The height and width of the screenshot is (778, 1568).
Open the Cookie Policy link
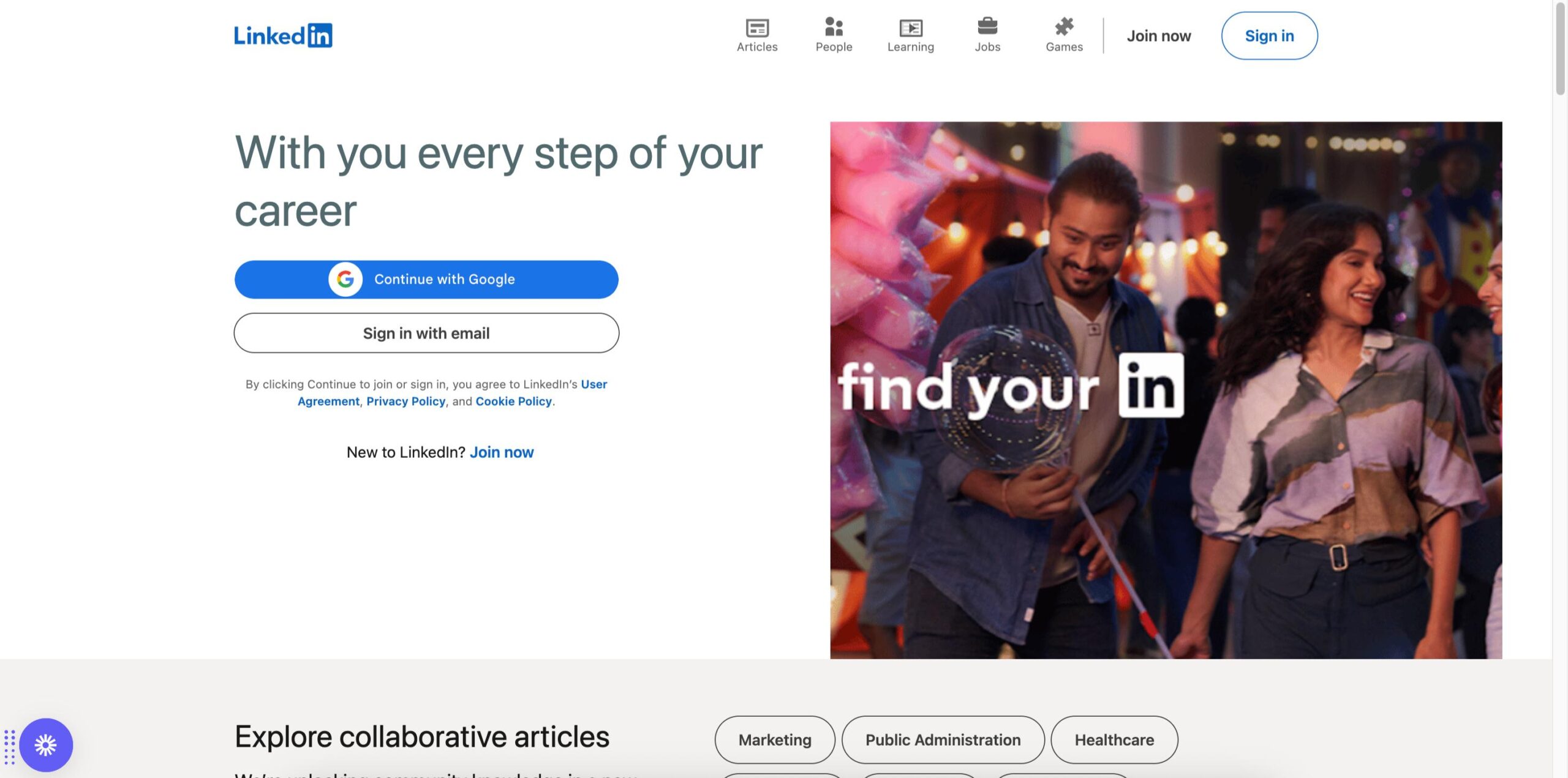[513, 401]
